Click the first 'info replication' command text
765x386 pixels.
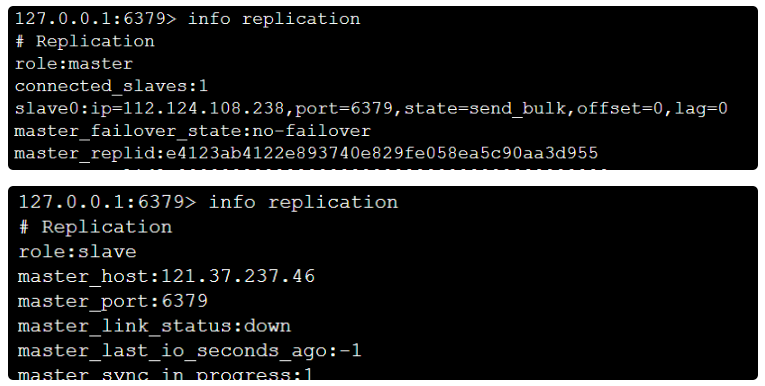point(274,19)
